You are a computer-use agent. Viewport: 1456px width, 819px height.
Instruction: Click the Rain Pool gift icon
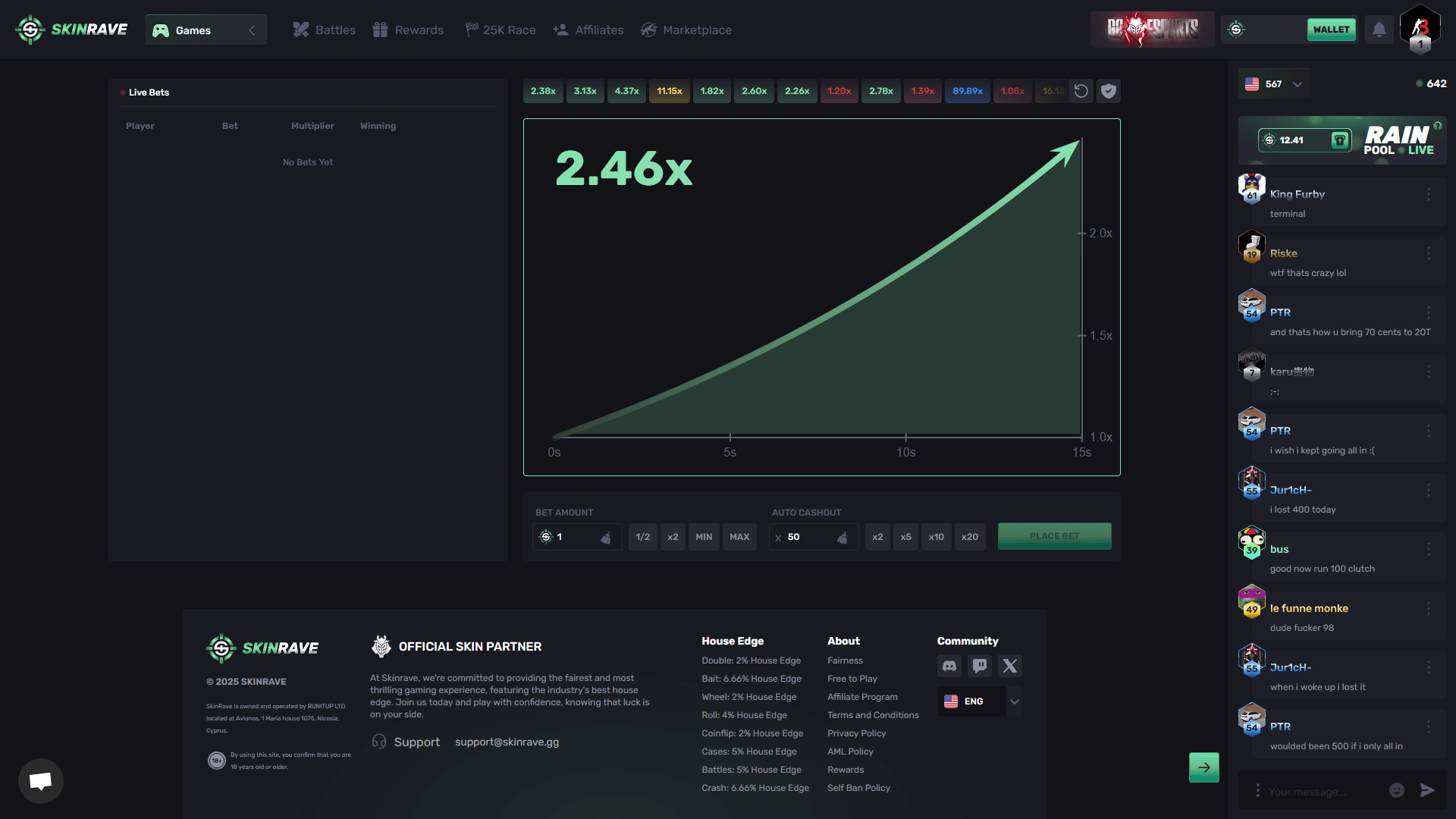point(1341,140)
